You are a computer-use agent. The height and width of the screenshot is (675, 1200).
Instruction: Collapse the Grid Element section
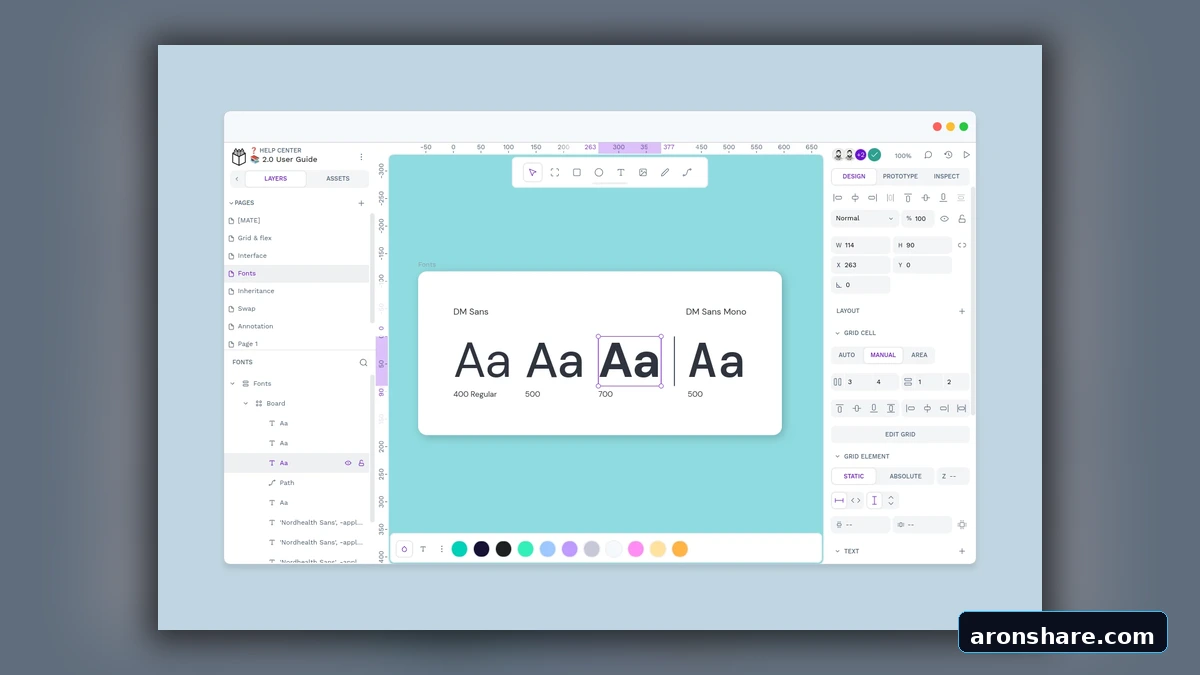(x=837, y=456)
